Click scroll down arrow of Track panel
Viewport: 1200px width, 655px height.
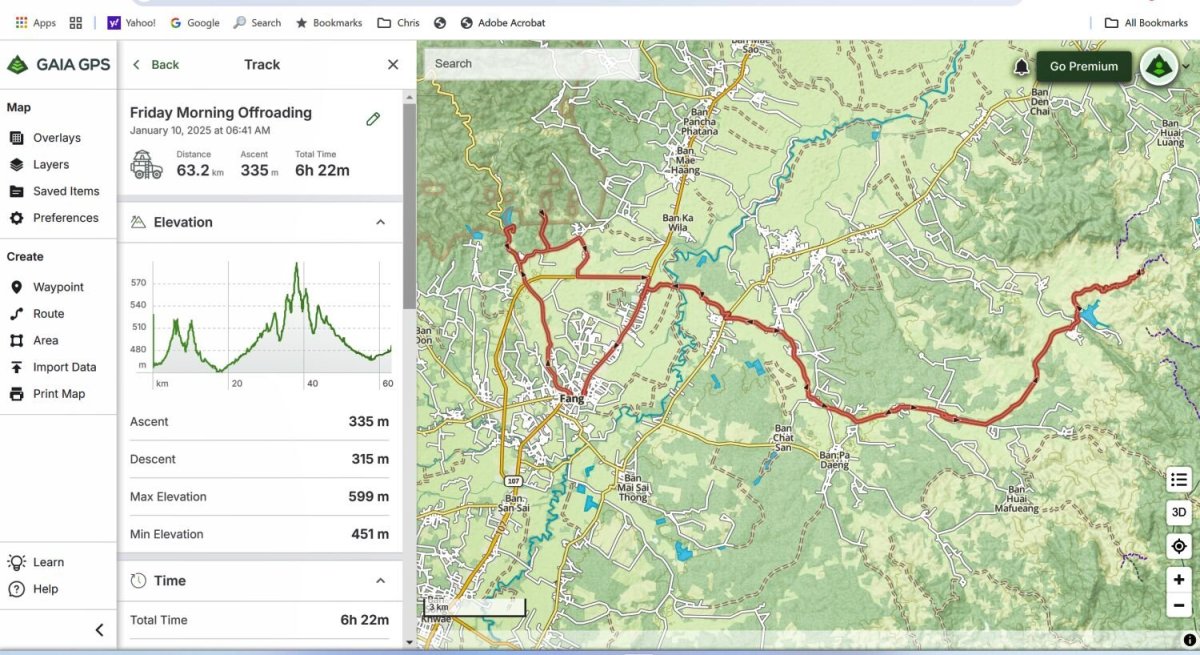409,642
